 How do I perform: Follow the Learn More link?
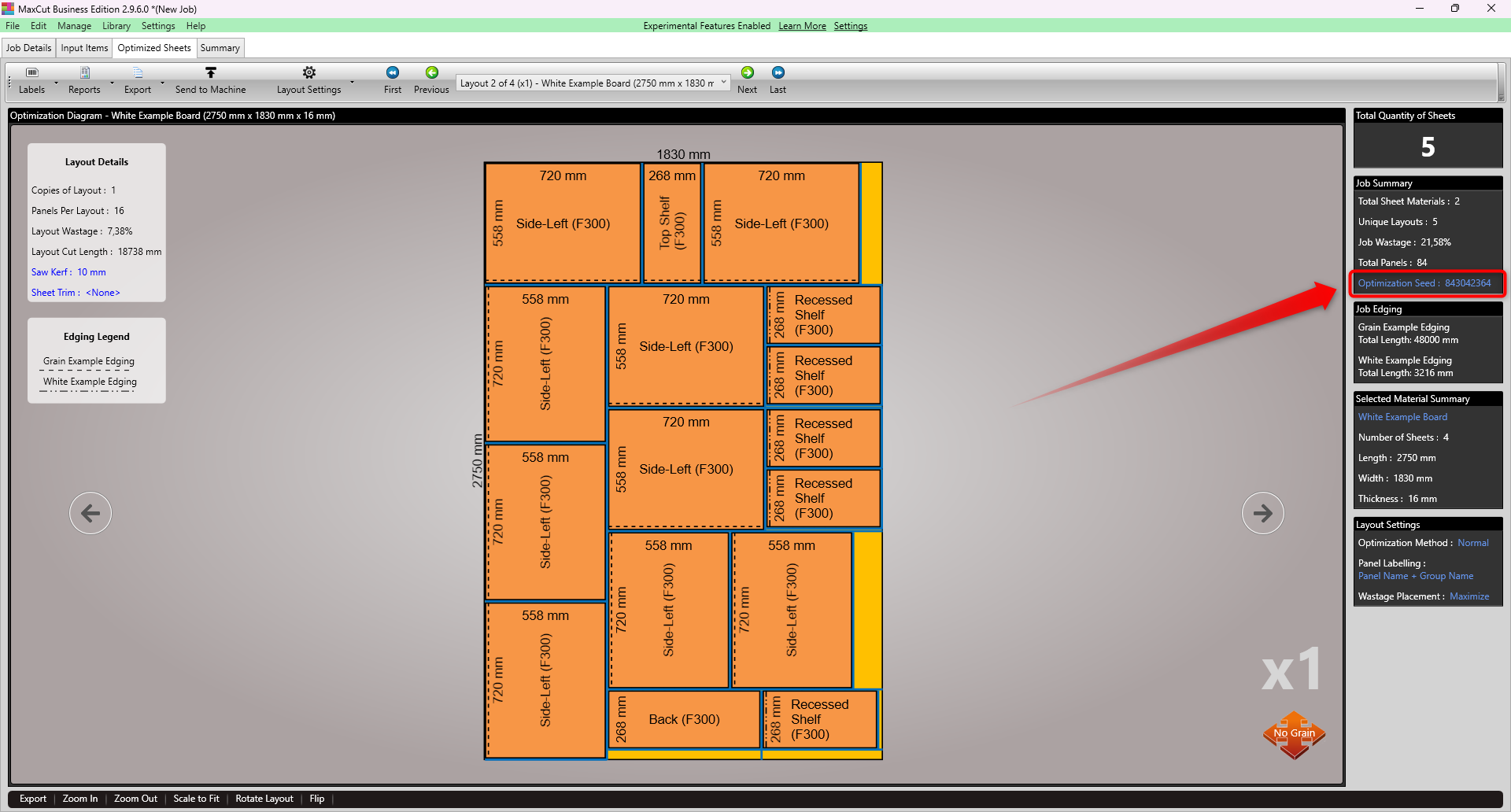pyautogui.click(x=802, y=26)
